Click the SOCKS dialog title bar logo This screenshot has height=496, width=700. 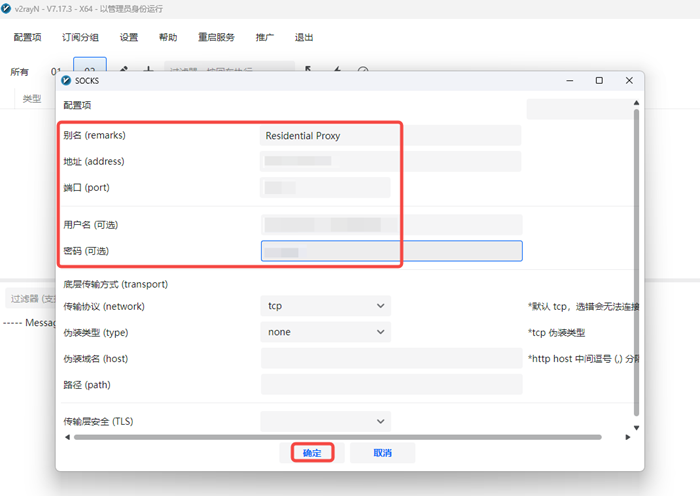coord(66,80)
